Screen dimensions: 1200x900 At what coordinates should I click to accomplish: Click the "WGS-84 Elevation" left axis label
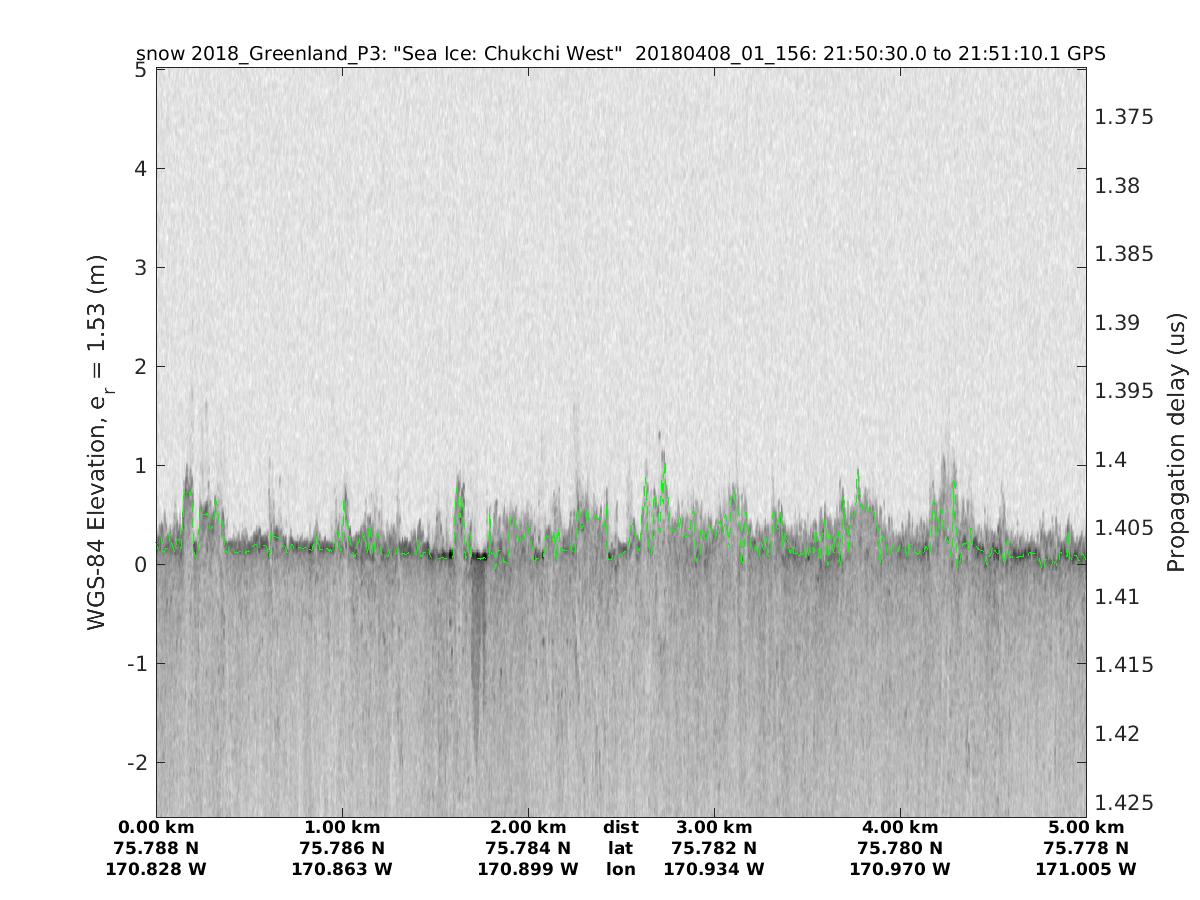97,442
